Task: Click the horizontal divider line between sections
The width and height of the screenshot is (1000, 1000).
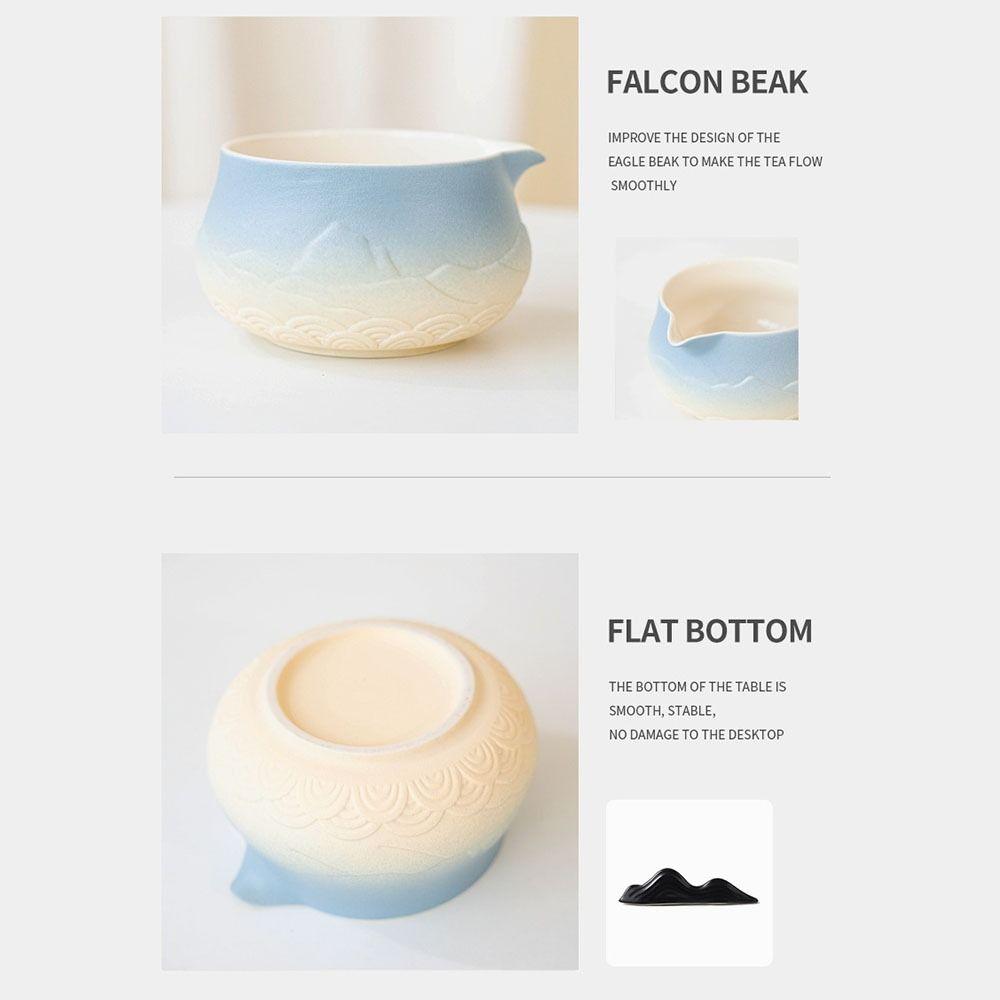Action: click(502, 476)
